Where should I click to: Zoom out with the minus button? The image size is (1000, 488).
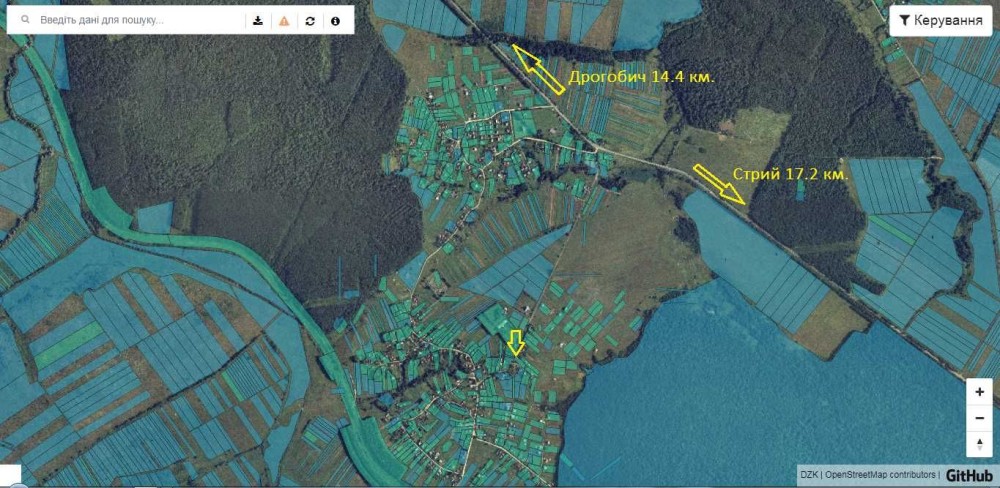coord(980,418)
